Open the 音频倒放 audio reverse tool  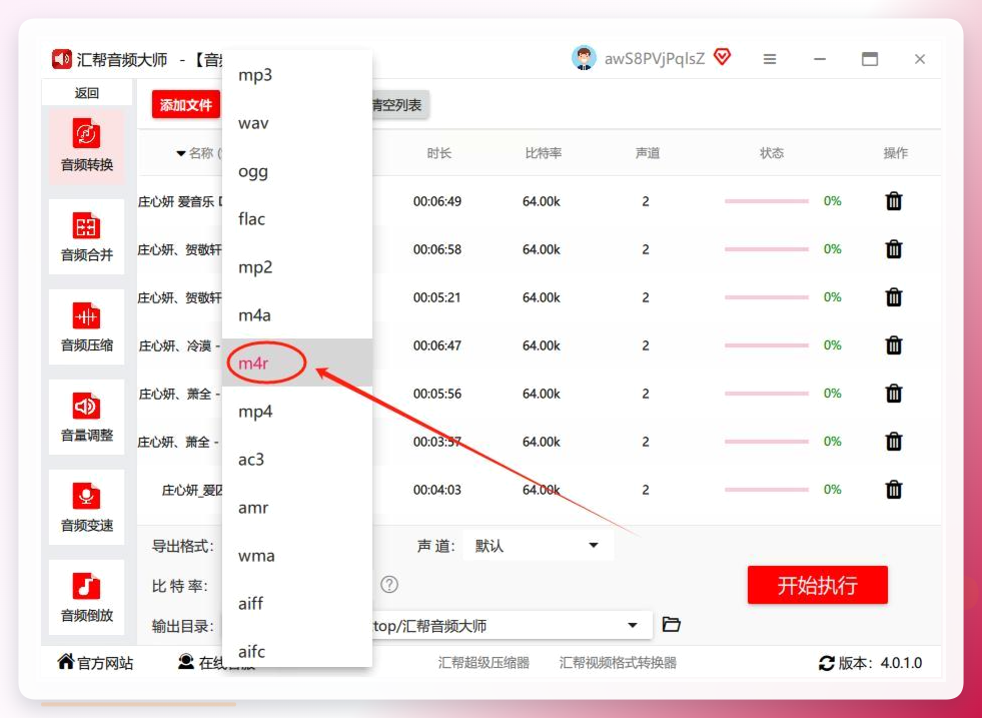point(86,598)
